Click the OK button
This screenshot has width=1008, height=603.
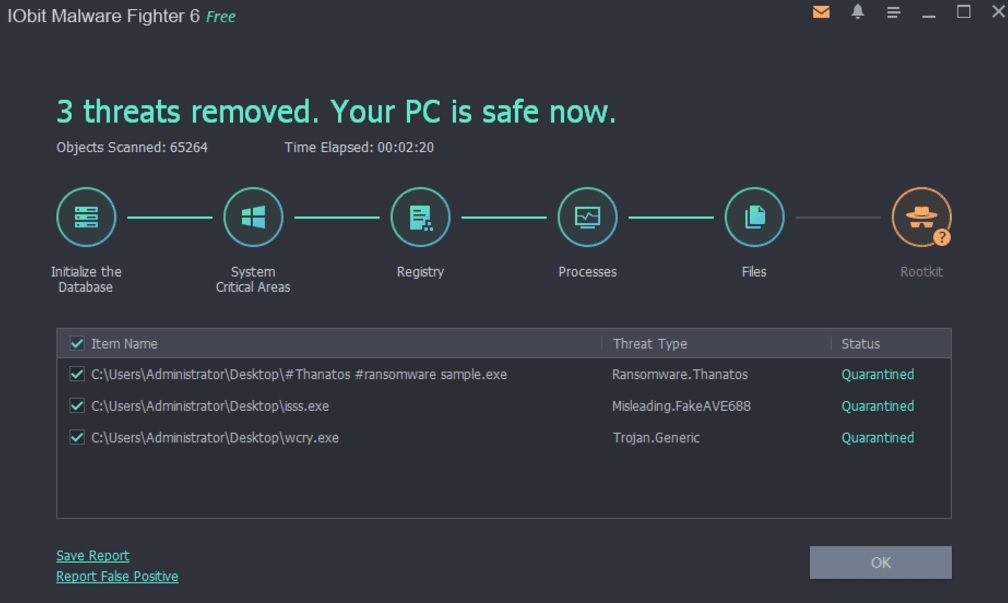[x=879, y=562]
